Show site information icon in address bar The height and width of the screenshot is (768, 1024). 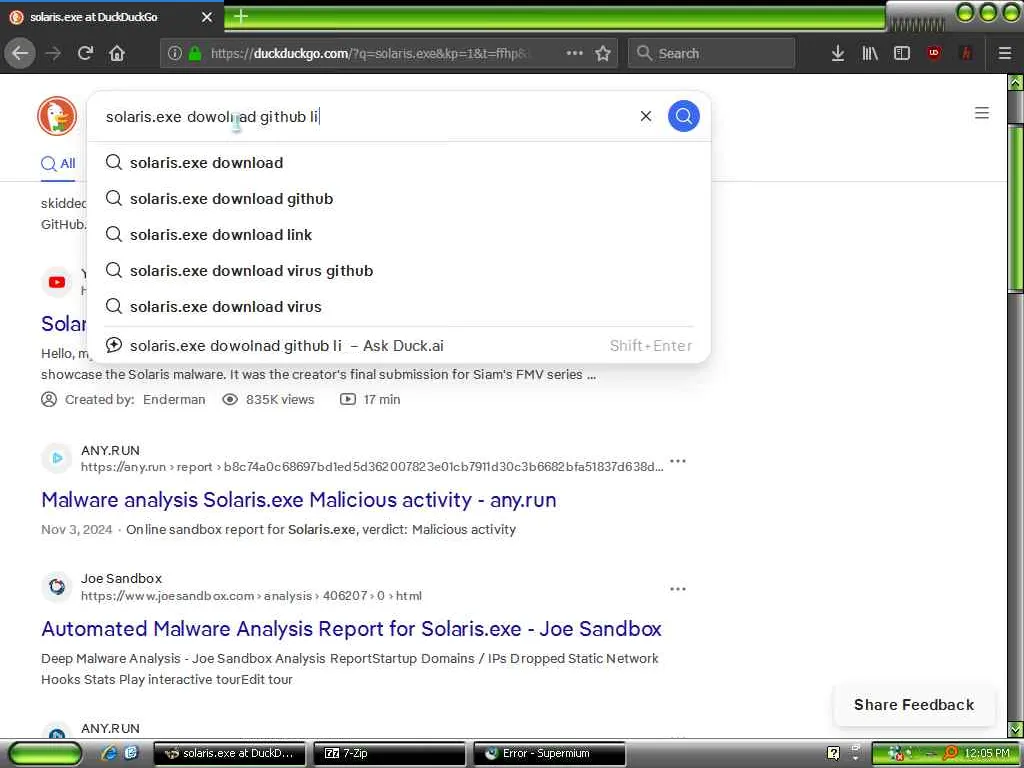[174, 54]
